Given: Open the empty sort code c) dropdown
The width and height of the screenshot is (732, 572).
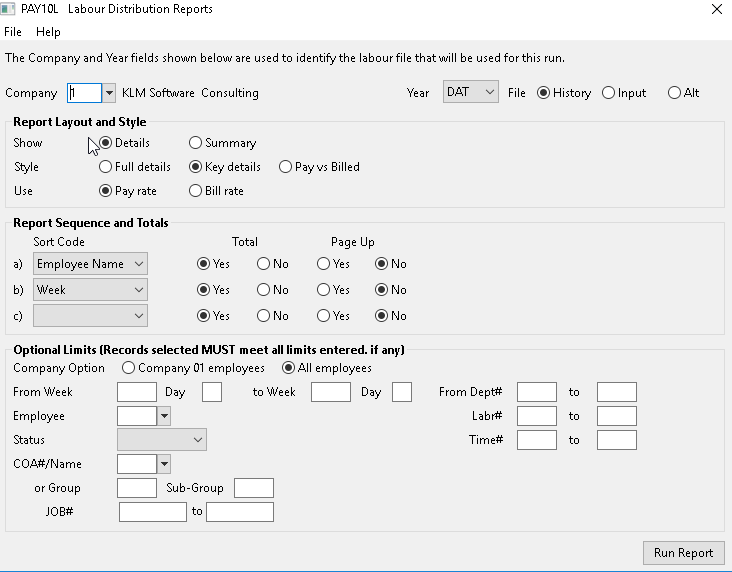Looking at the screenshot, I should coord(90,316).
